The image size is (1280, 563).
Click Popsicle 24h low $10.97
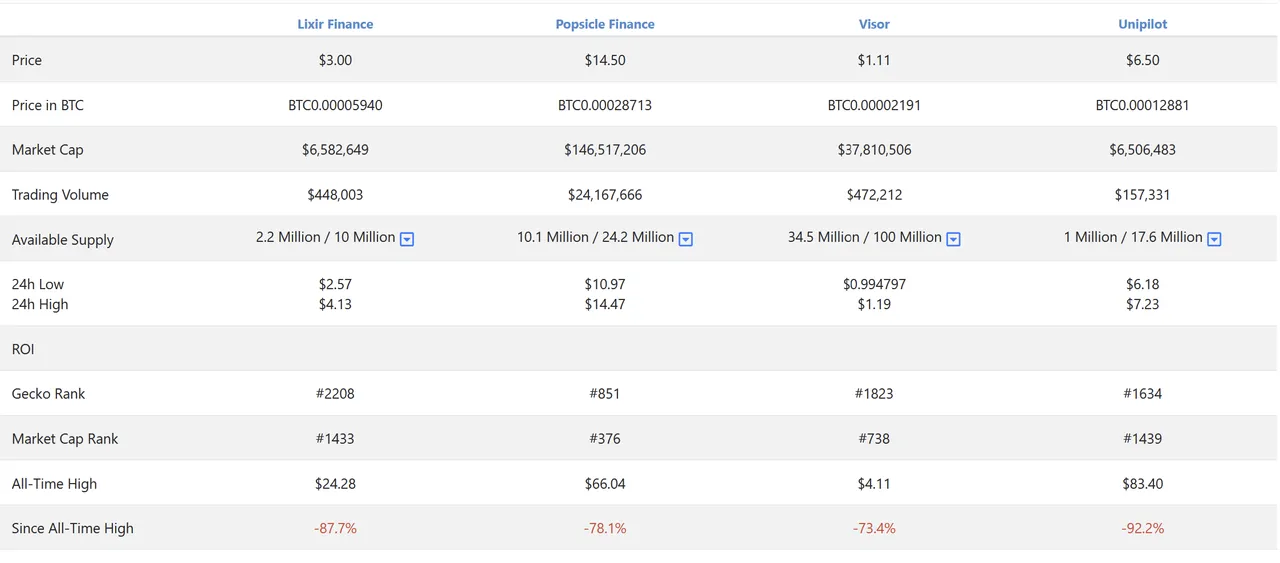[605, 284]
